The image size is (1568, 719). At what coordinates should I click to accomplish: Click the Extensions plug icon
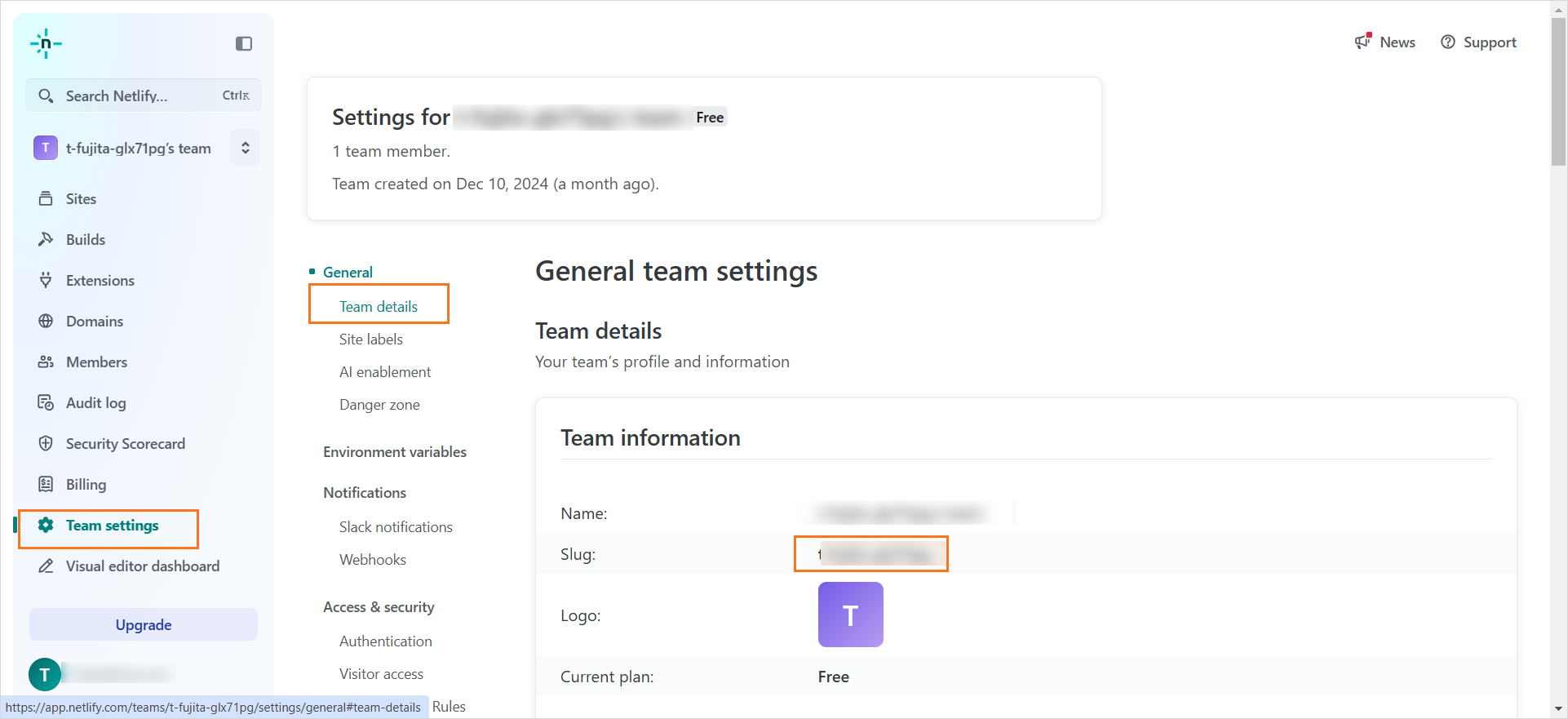(46, 280)
